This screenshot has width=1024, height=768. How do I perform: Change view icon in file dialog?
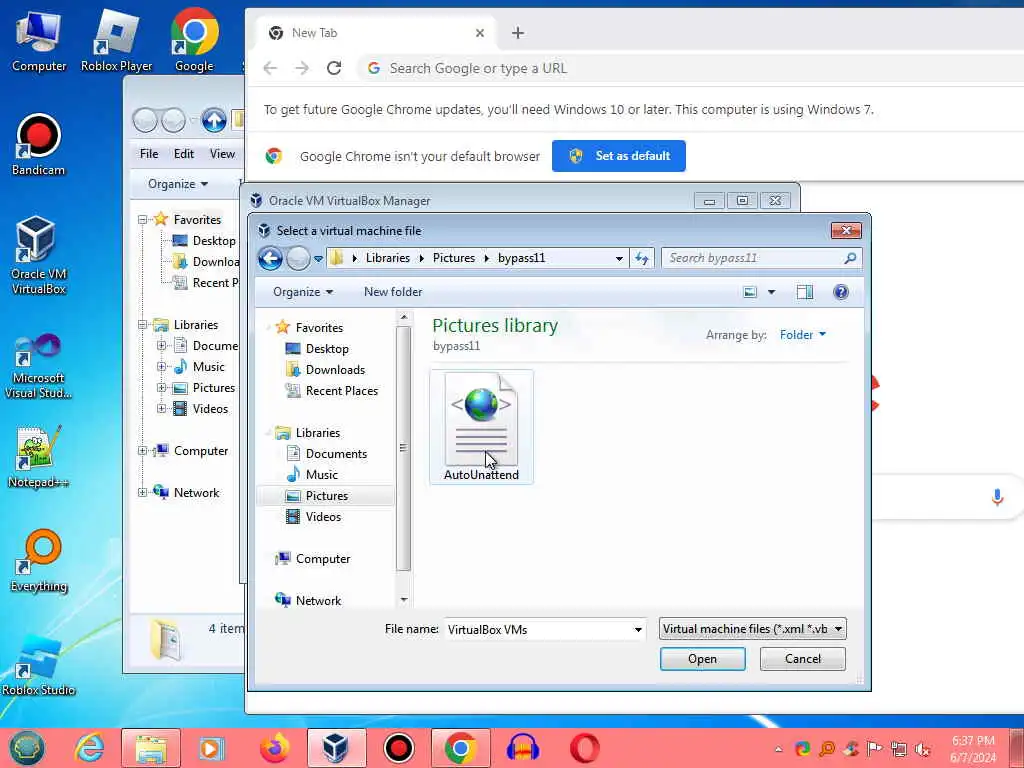[x=750, y=292]
